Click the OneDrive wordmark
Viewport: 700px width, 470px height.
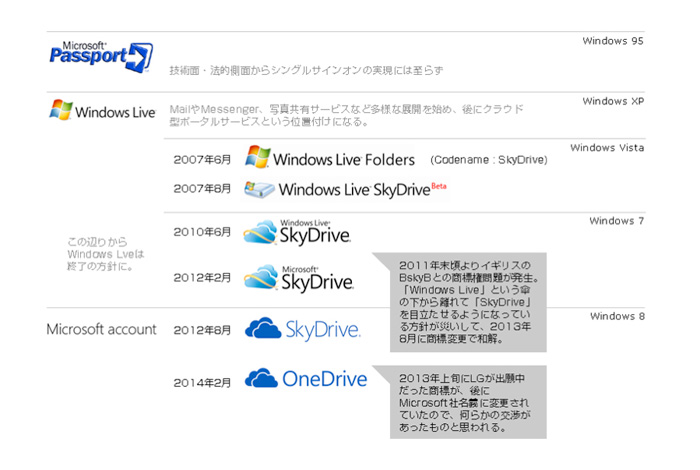[x=325, y=379]
